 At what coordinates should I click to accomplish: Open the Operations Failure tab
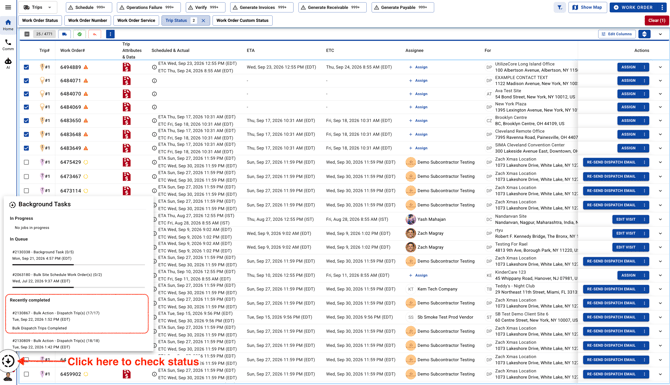[x=148, y=7]
